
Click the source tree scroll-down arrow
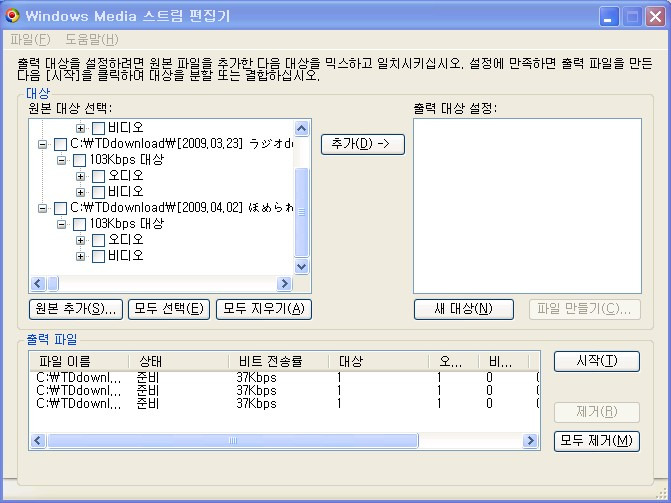302,267
